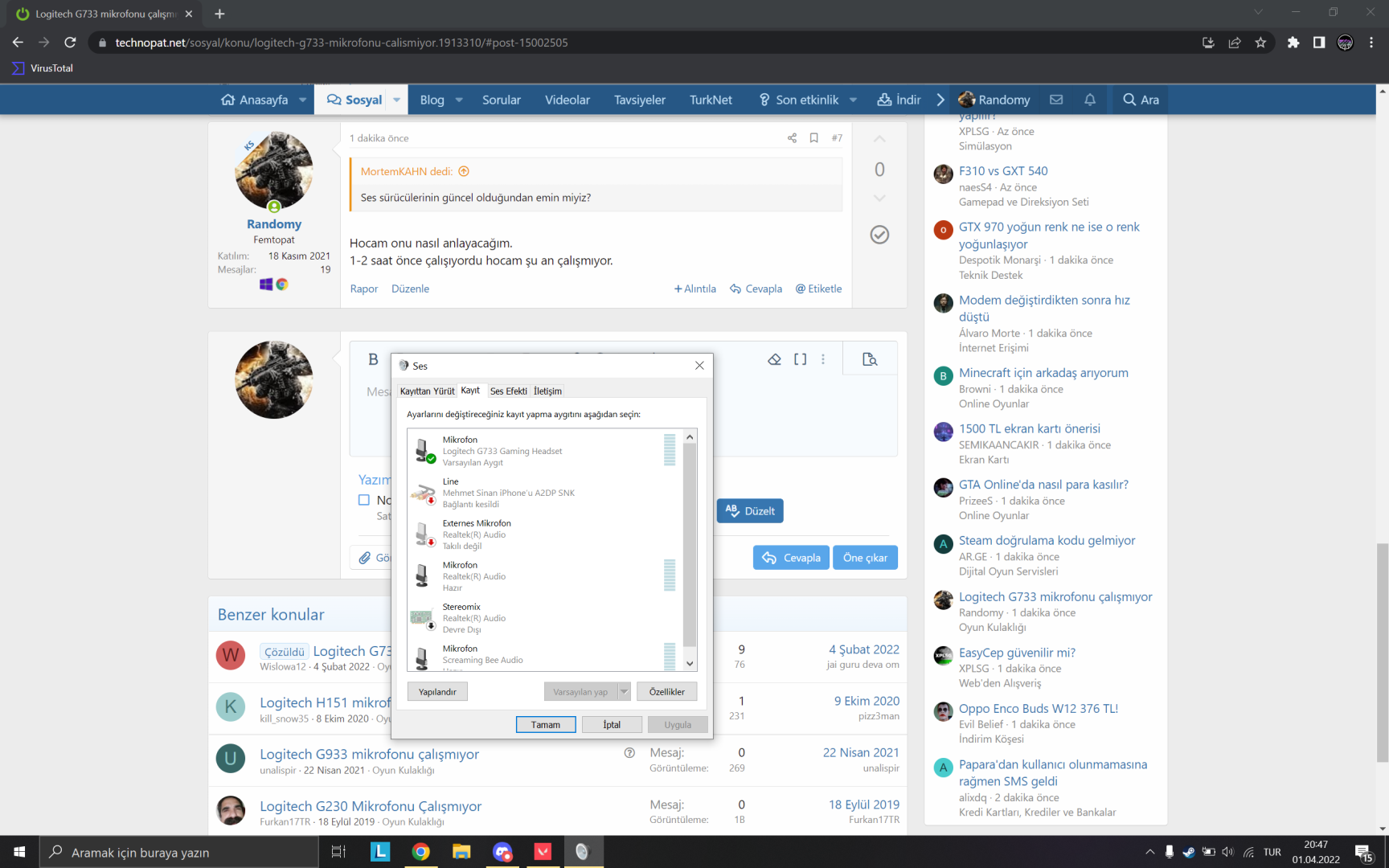Switch to Kayıttan Yürüt tab
The image size is (1389, 868).
pyautogui.click(x=428, y=391)
